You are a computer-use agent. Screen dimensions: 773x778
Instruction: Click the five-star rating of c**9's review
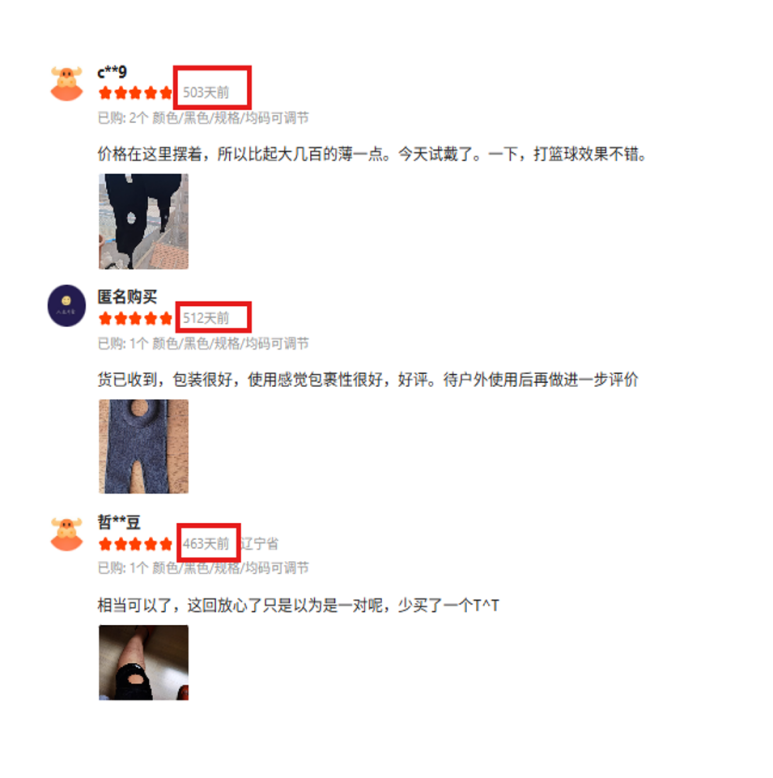pyautogui.click(x=135, y=93)
